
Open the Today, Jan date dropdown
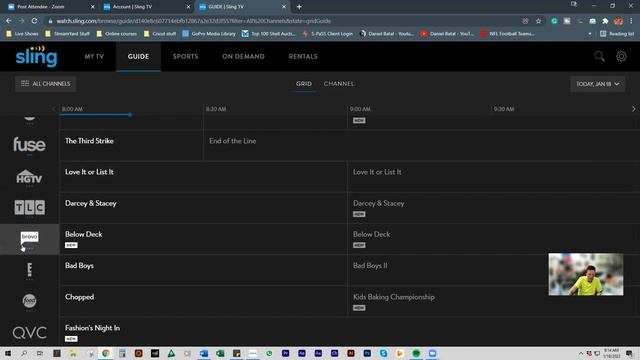(x=598, y=84)
